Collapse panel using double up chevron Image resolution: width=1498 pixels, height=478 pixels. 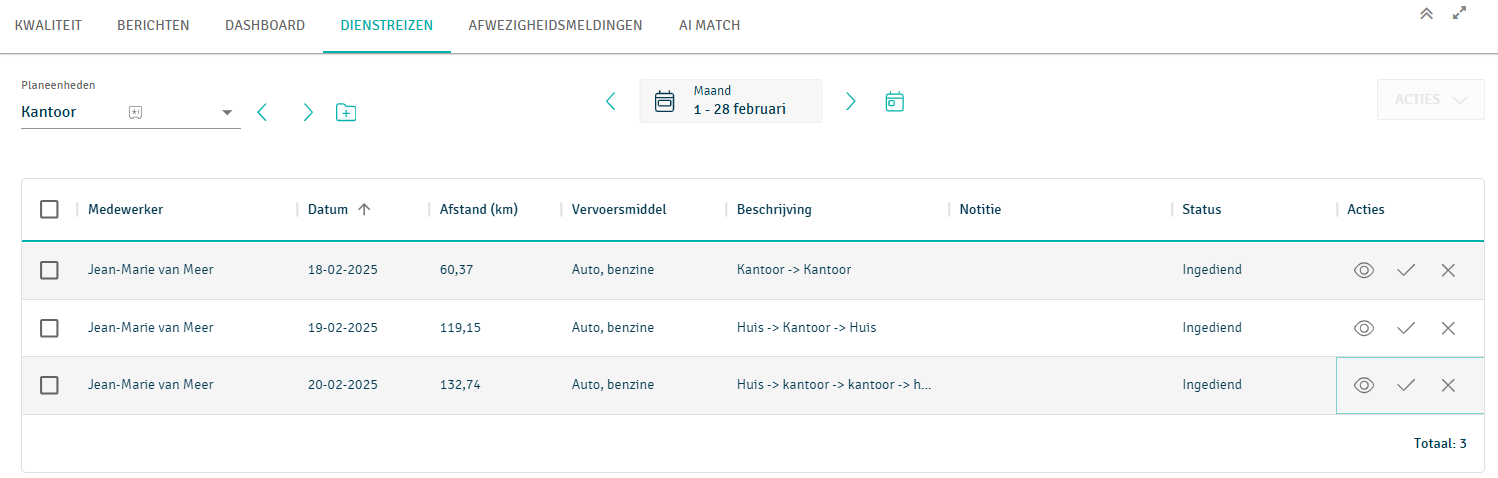click(x=1427, y=14)
